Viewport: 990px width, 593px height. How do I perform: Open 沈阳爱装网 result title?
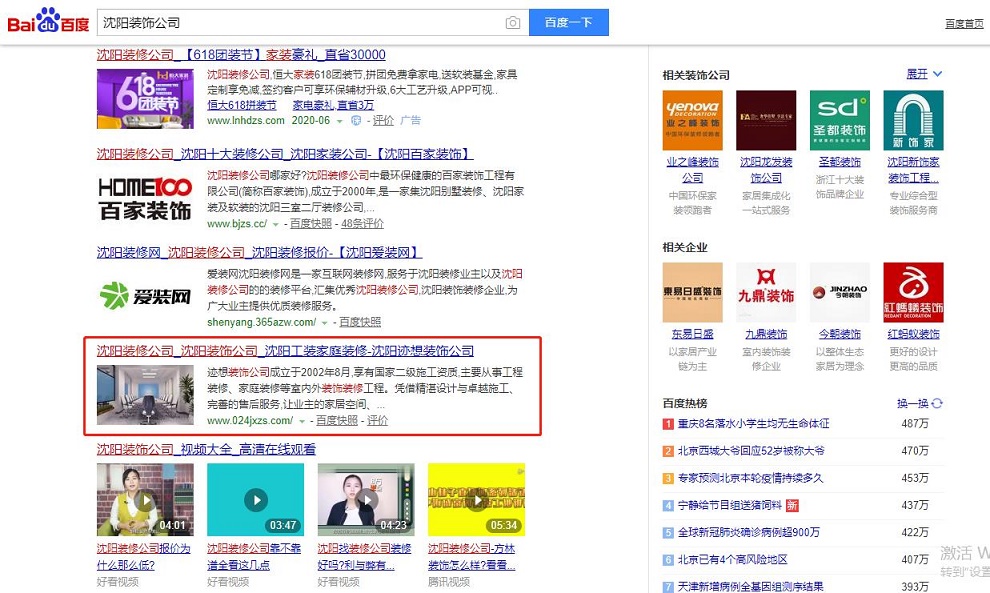click(259, 253)
